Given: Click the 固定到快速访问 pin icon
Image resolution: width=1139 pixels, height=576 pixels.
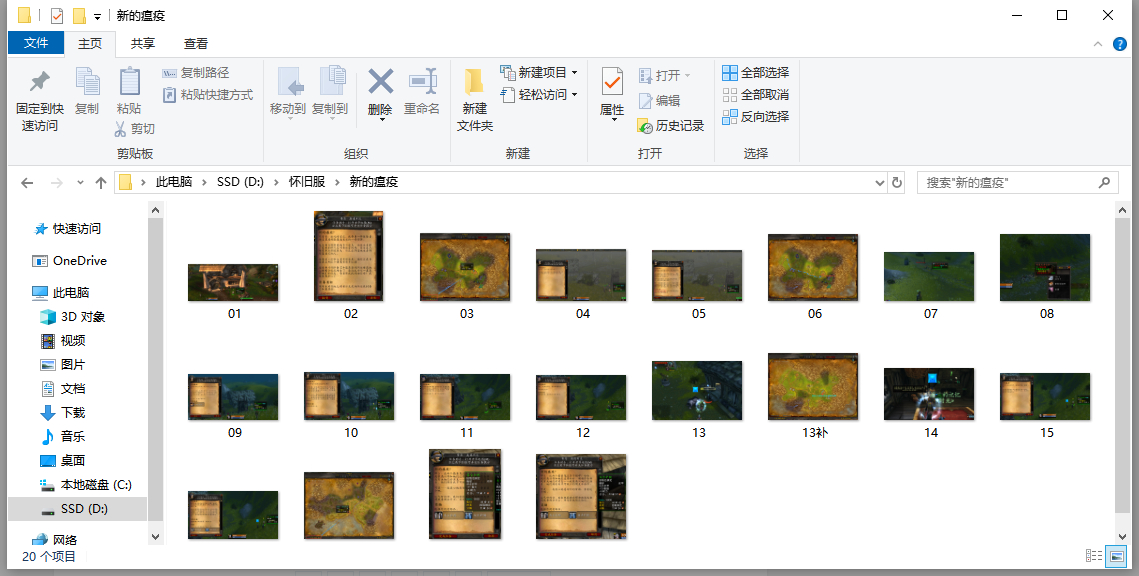Looking at the screenshot, I should click(x=39, y=81).
